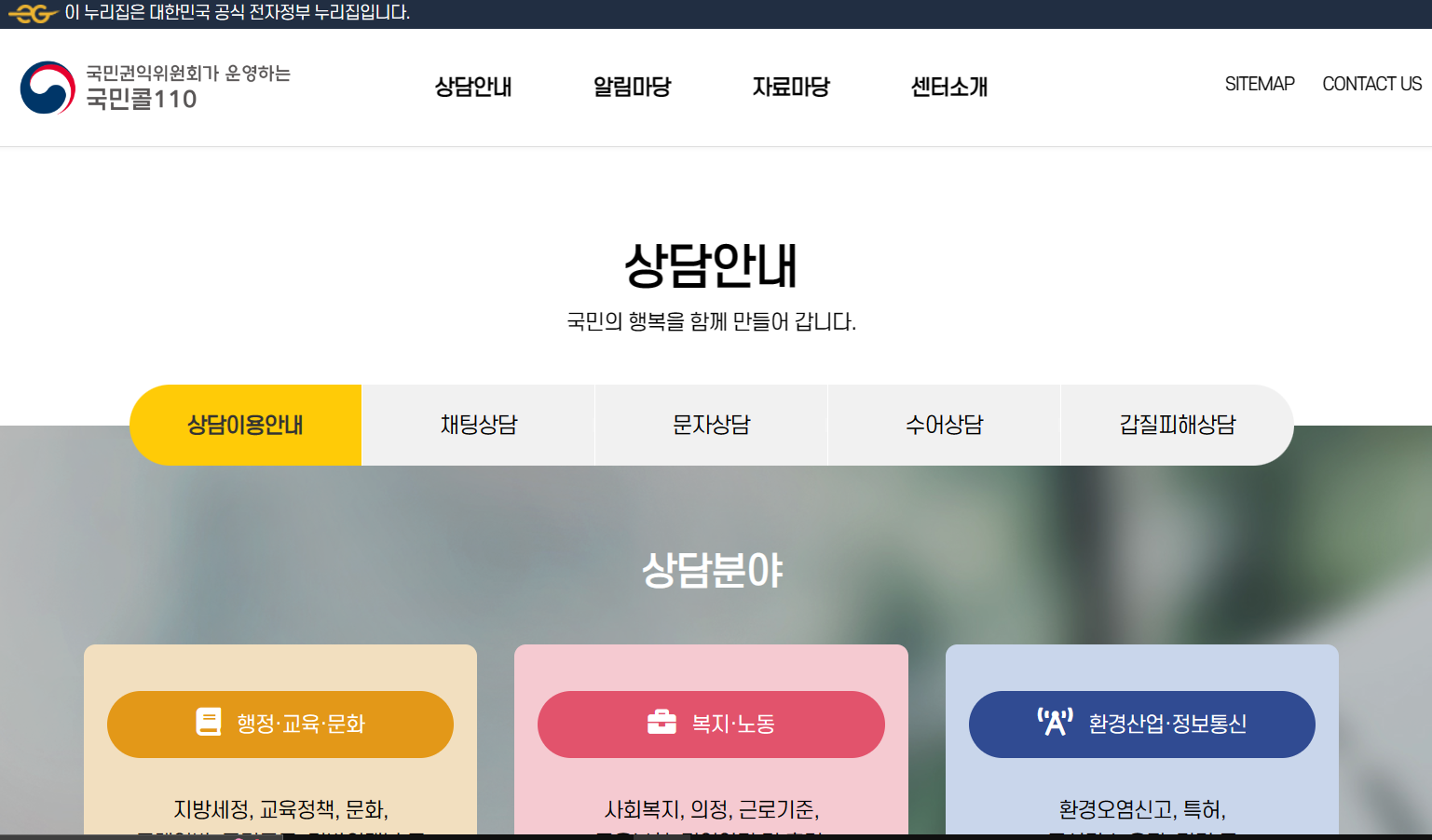Open the CONTACT US link
Screen dimensions: 1432x840
pyautogui.click(x=1371, y=84)
